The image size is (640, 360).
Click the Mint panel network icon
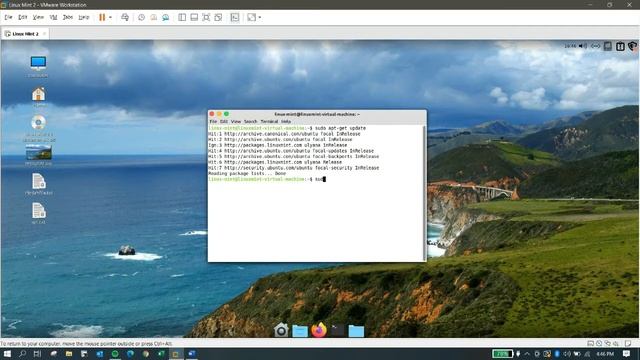596,46
